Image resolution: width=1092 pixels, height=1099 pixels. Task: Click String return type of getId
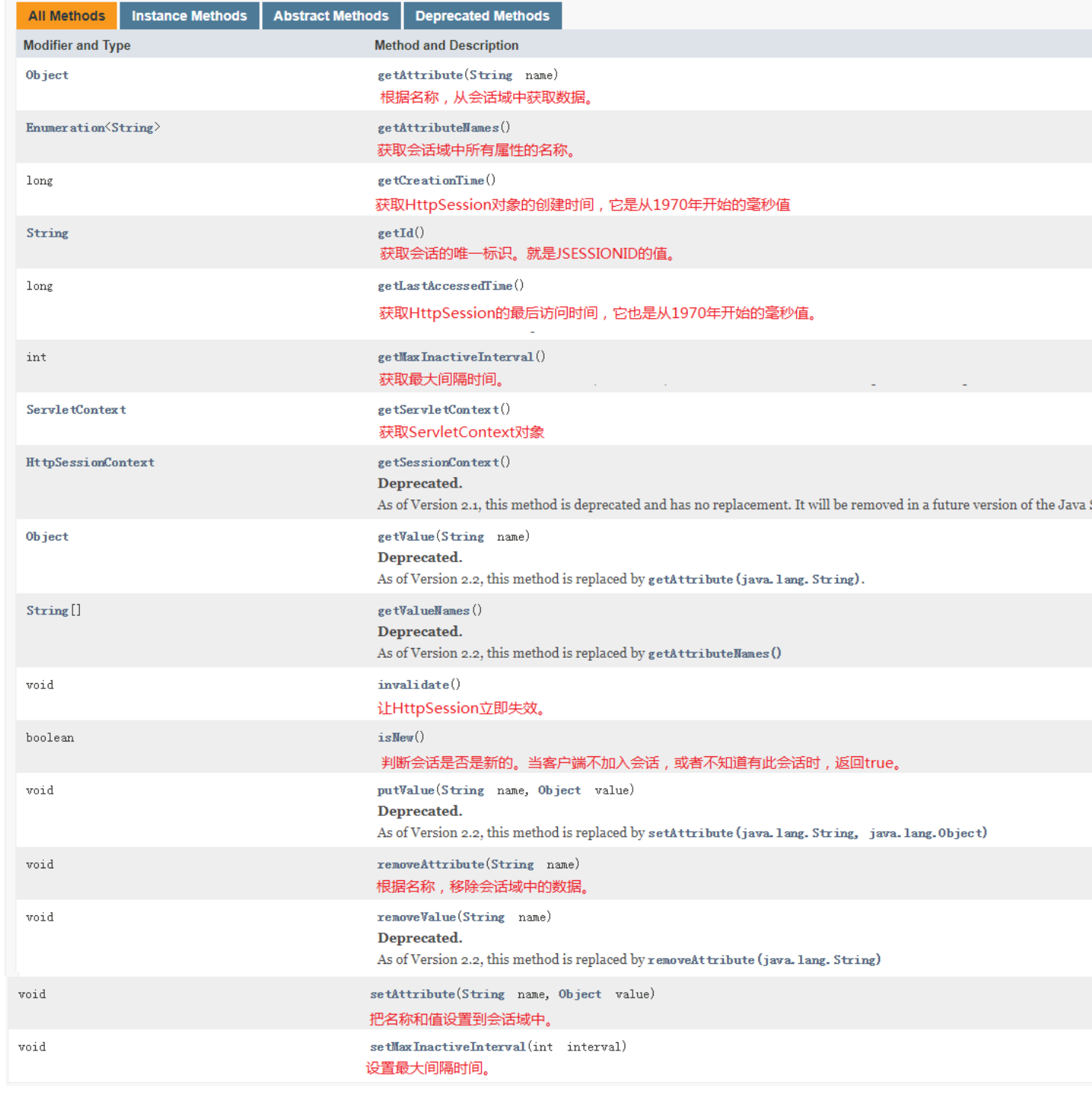(47, 233)
